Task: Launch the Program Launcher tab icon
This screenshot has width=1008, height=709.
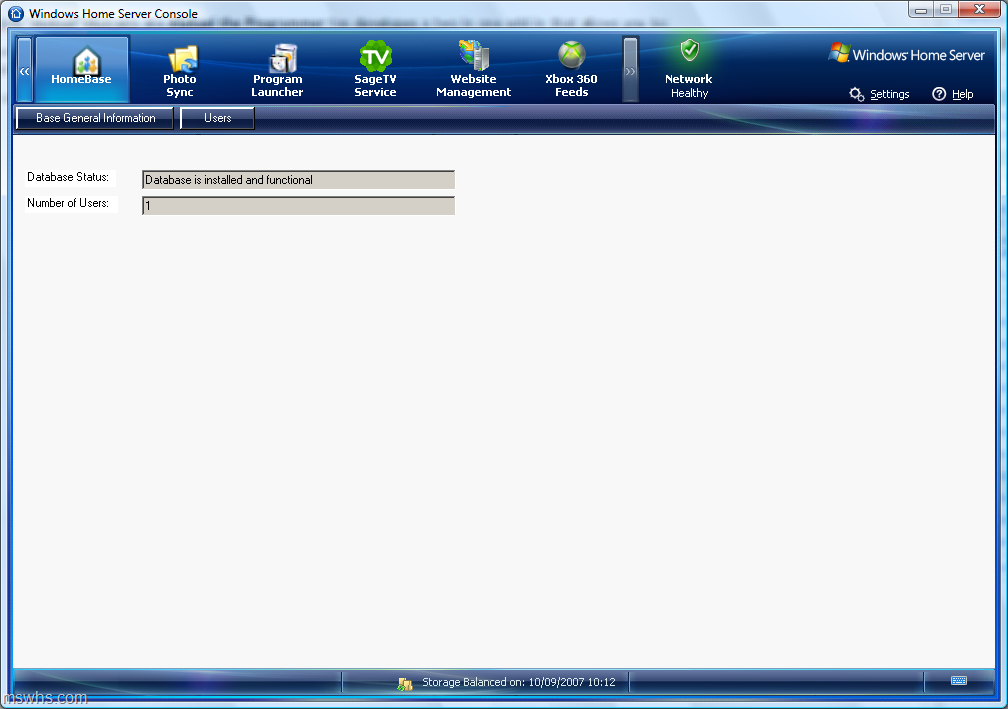Action: (x=282, y=58)
